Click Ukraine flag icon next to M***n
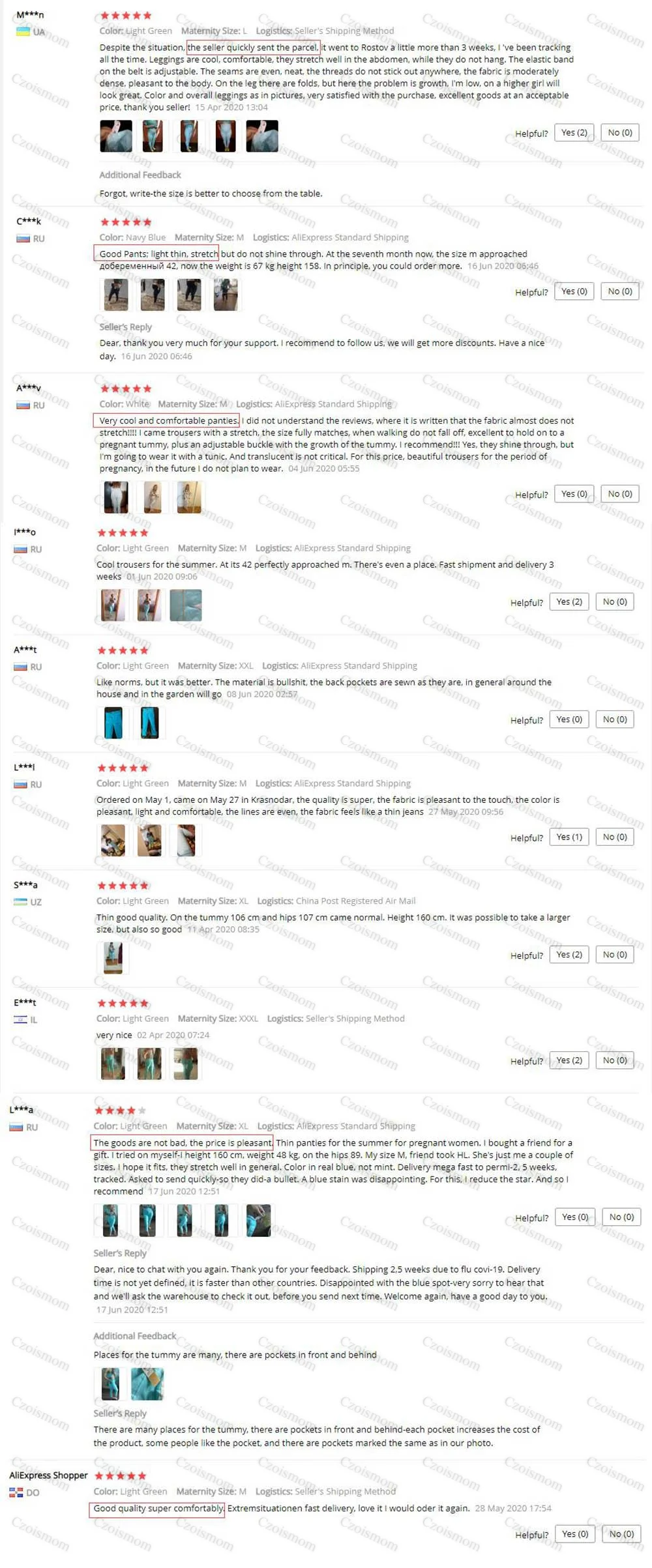Image resolution: width=652 pixels, height=1568 pixels. click(x=23, y=31)
